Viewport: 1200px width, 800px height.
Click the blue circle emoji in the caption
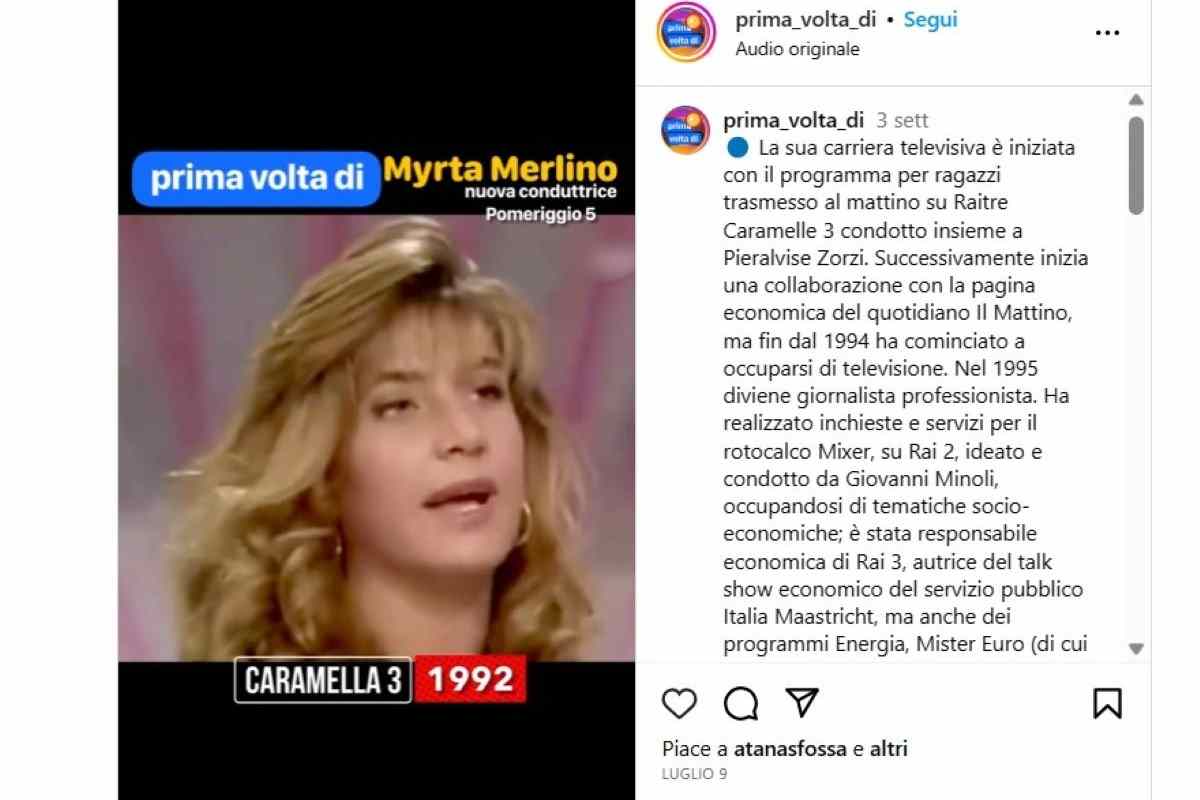pos(737,148)
